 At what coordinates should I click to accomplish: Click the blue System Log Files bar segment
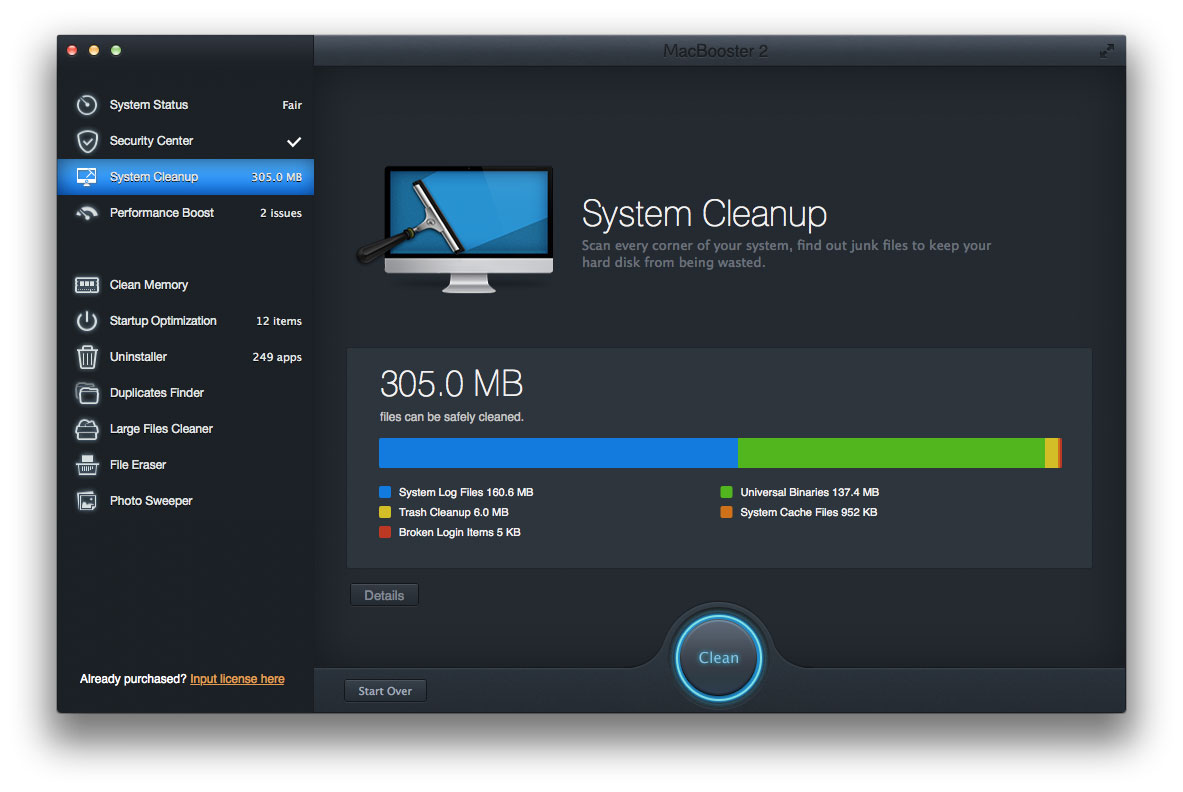tap(558, 453)
